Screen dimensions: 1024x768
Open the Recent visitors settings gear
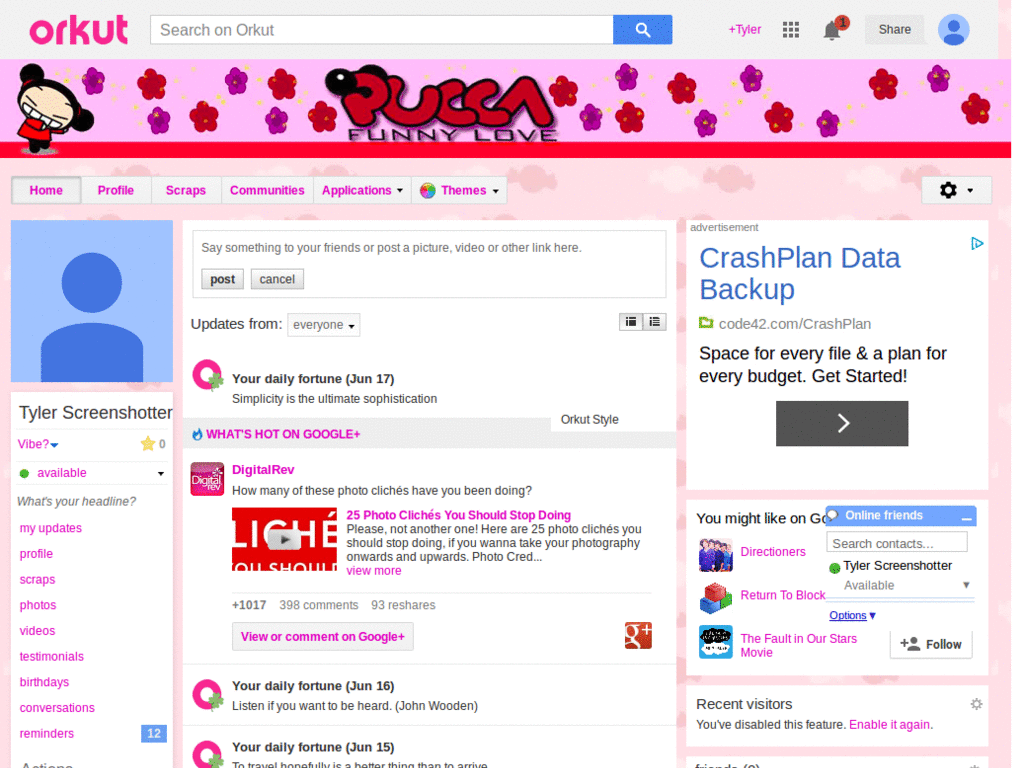click(976, 704)
